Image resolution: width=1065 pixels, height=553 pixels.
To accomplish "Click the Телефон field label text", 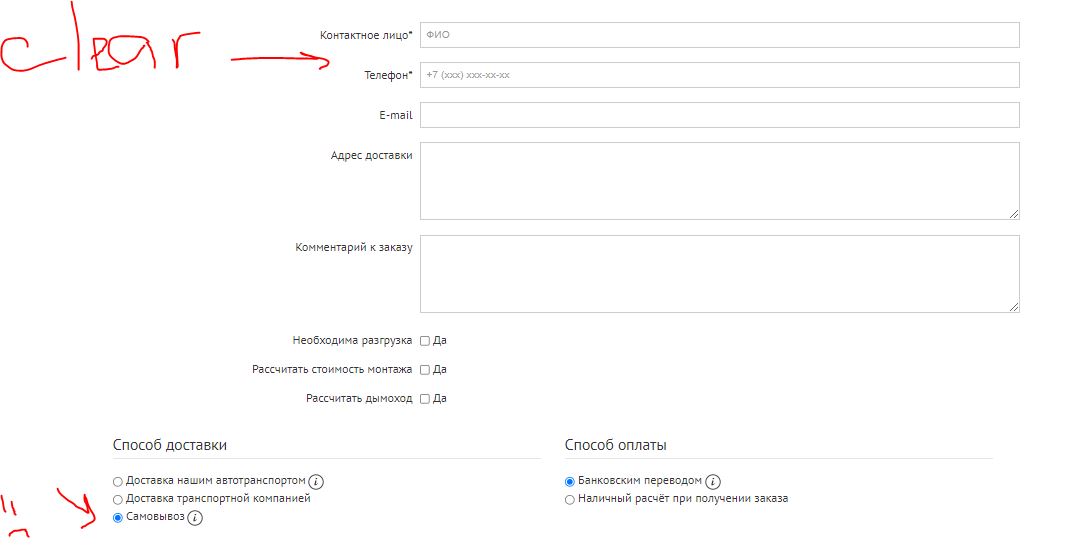I will click(388, 75).
